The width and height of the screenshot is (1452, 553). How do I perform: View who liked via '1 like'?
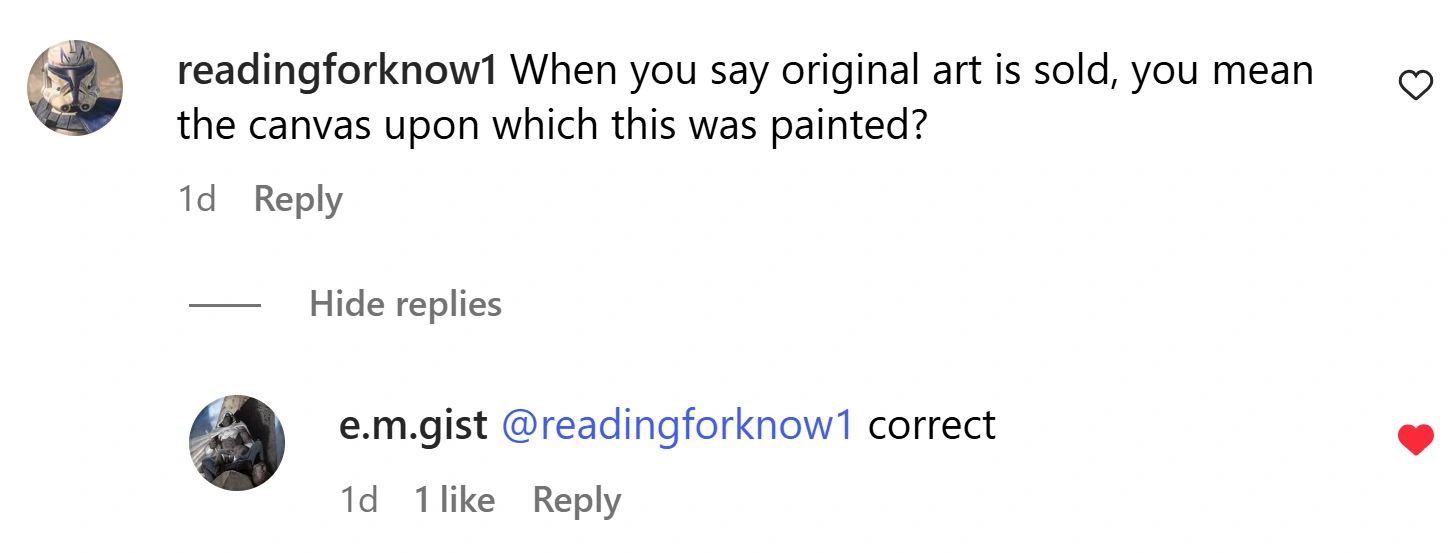[454, 500]
